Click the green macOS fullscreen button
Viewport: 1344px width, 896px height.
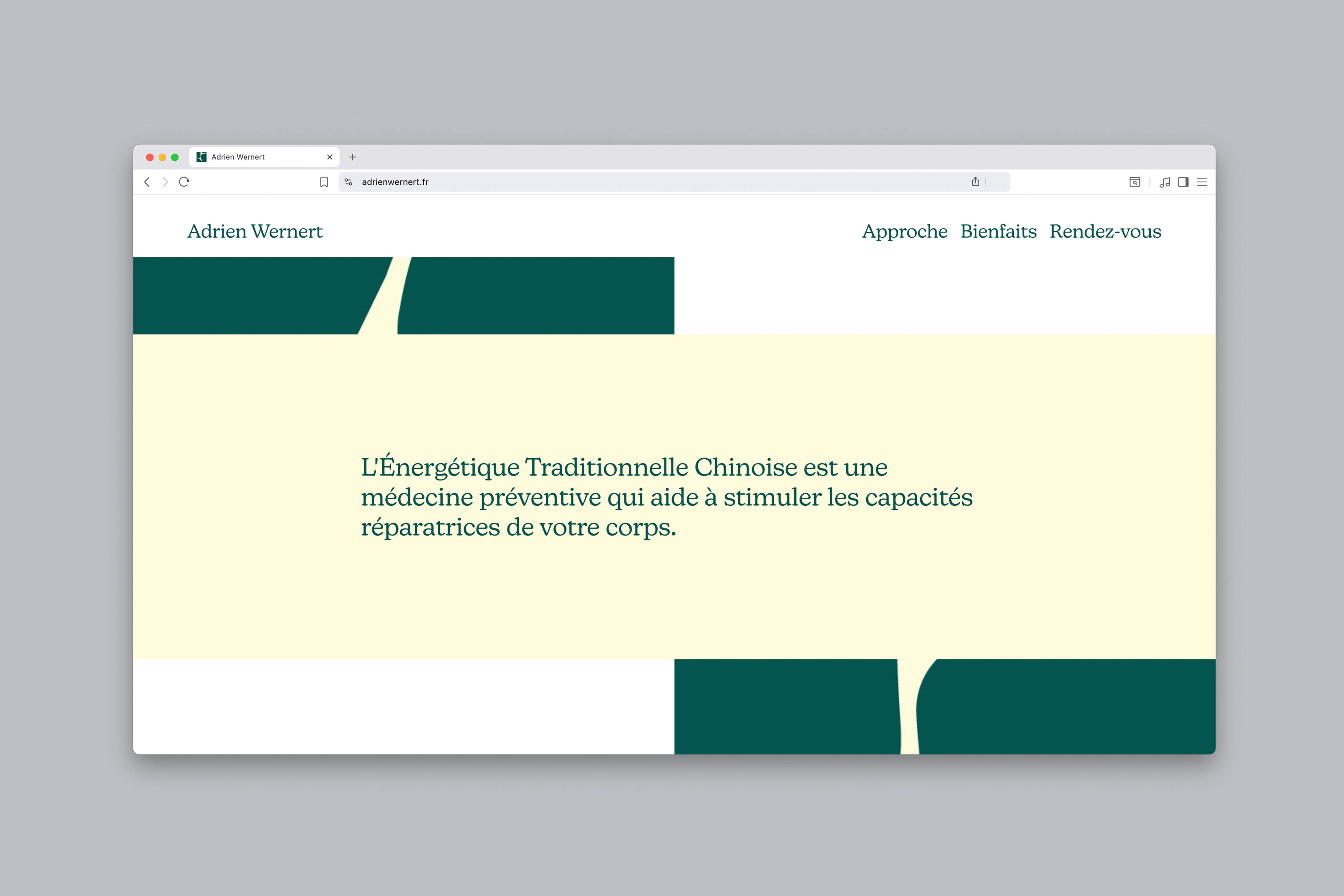(x=175, y=157)
